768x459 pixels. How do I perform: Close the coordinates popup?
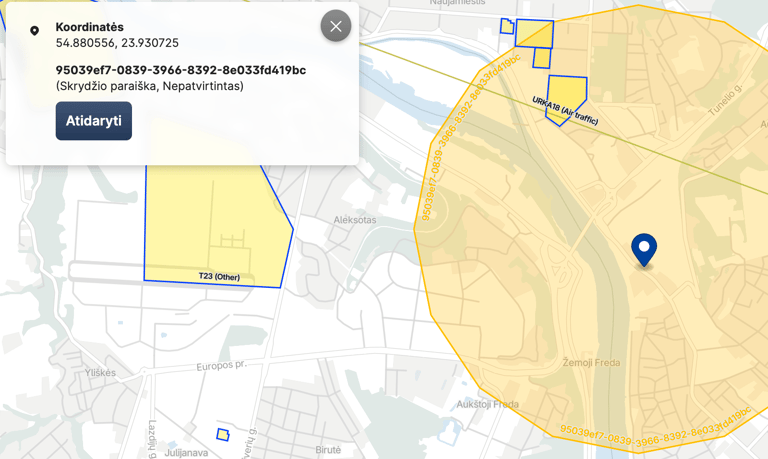(336, 26)
